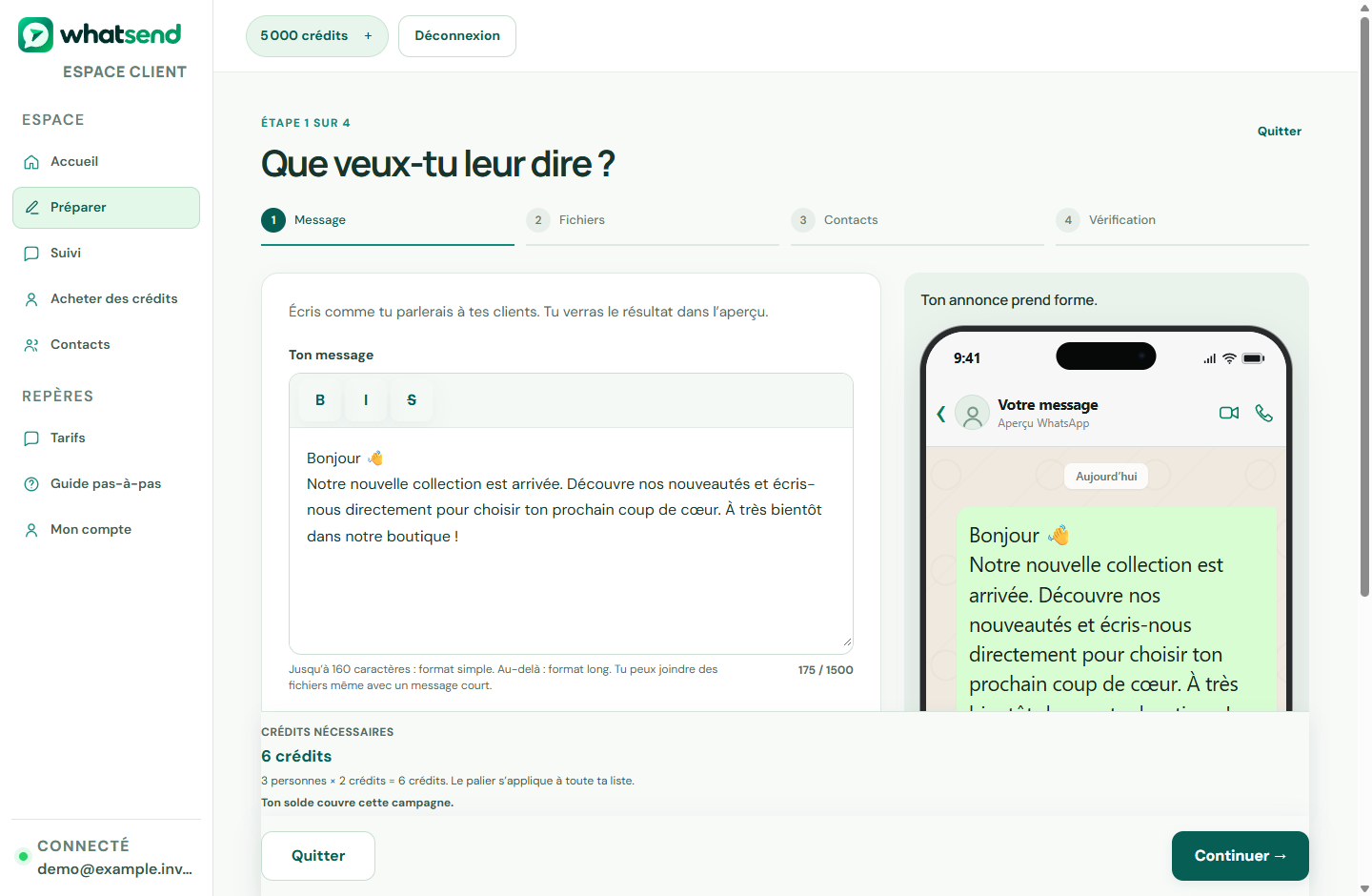Screen dimensions: 1372x896
Task: Click the "Ton solde couvre cette campagne." text
Action: [357, 803]
